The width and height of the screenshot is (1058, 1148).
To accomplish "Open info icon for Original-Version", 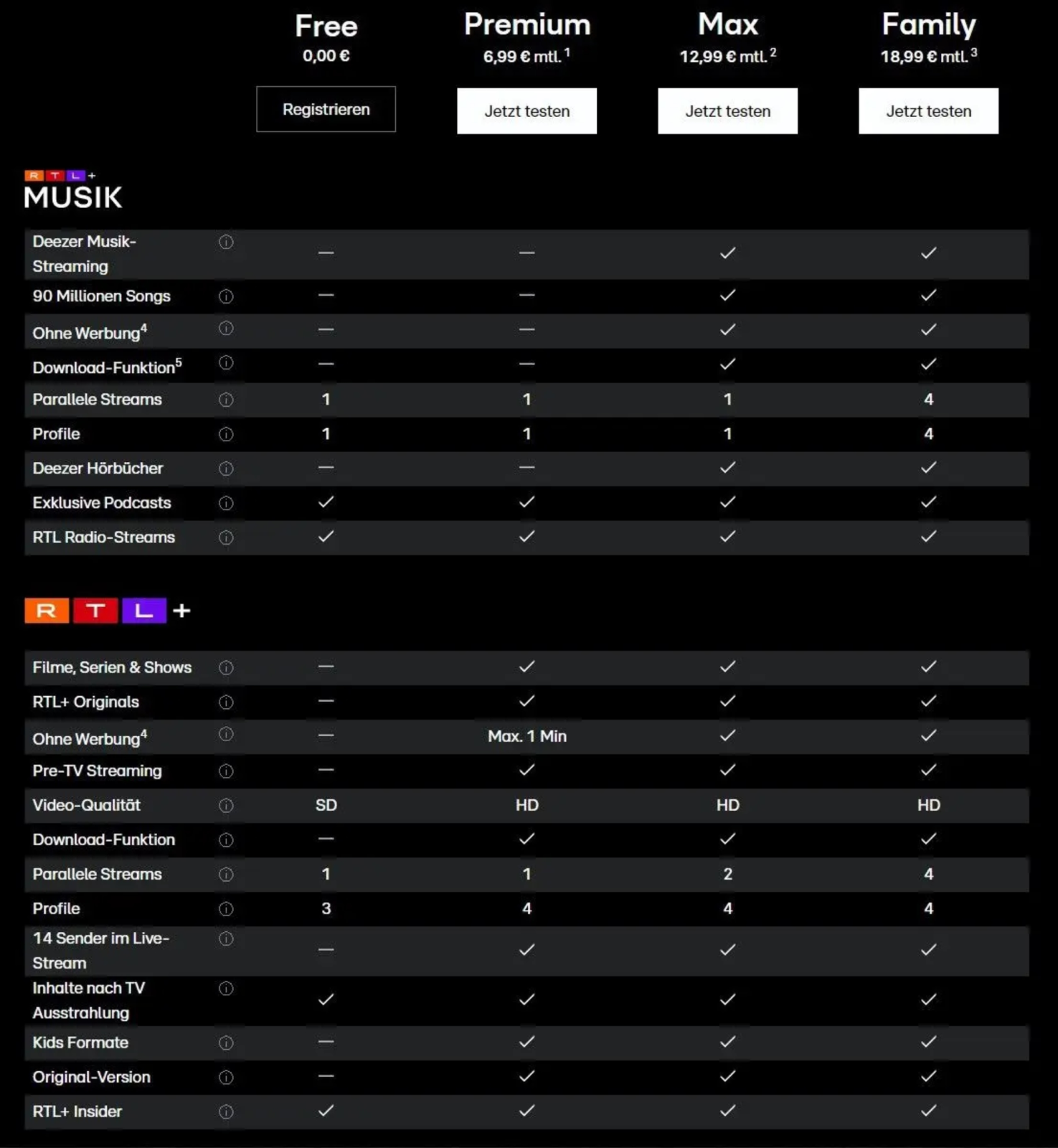I will point(226,1078).
